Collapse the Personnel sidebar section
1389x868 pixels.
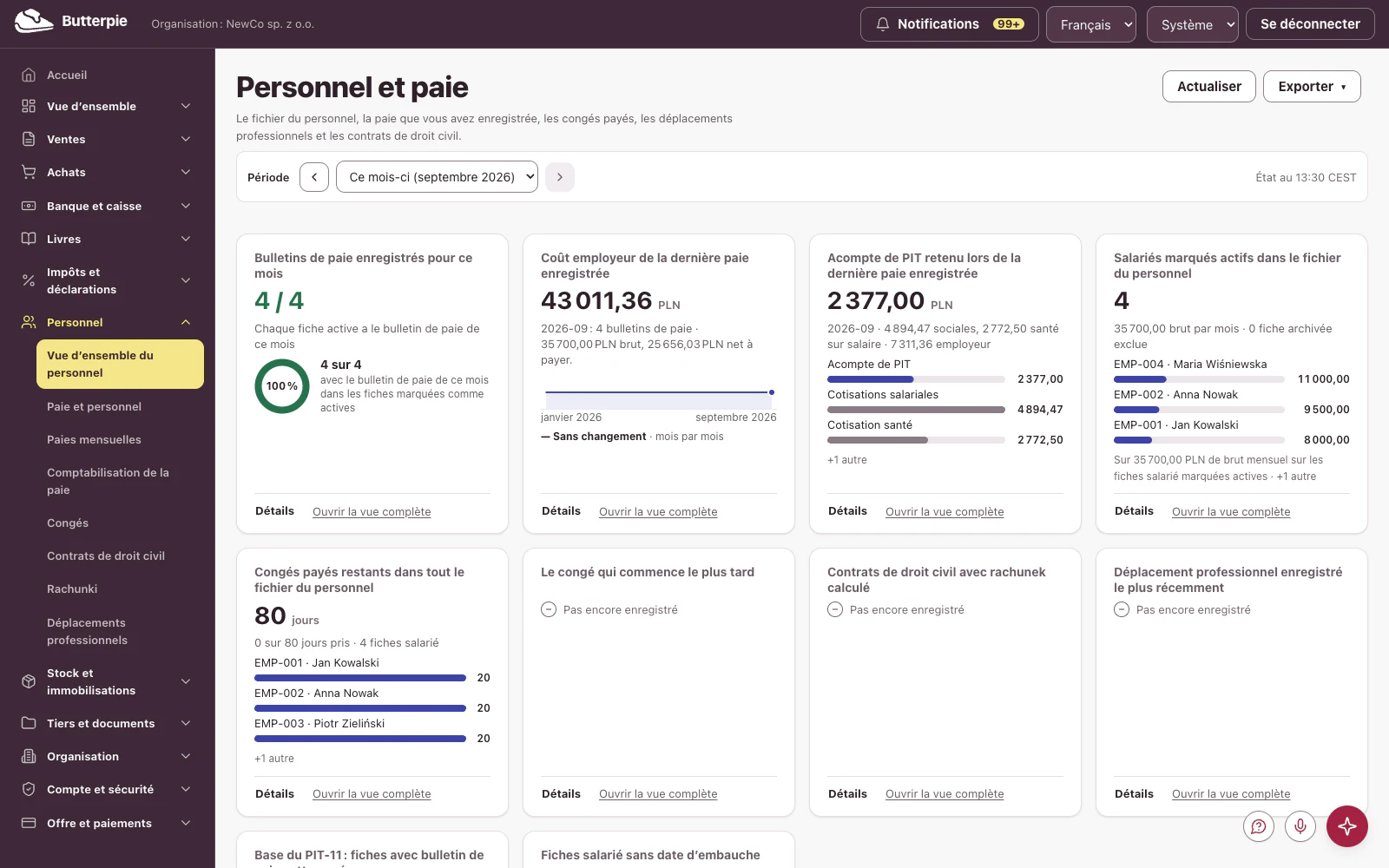[186, 322]
